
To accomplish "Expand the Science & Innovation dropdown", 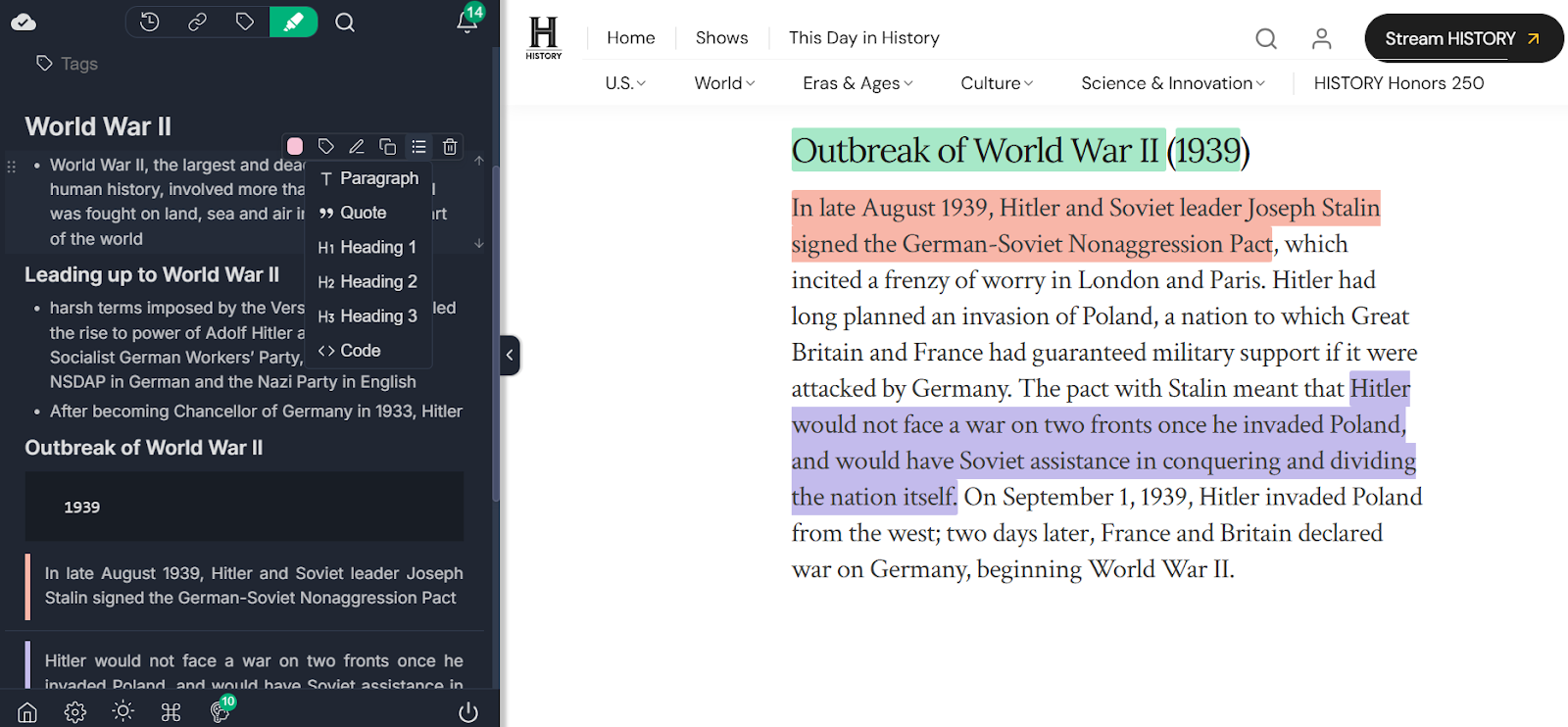I will pos(1173,83).
